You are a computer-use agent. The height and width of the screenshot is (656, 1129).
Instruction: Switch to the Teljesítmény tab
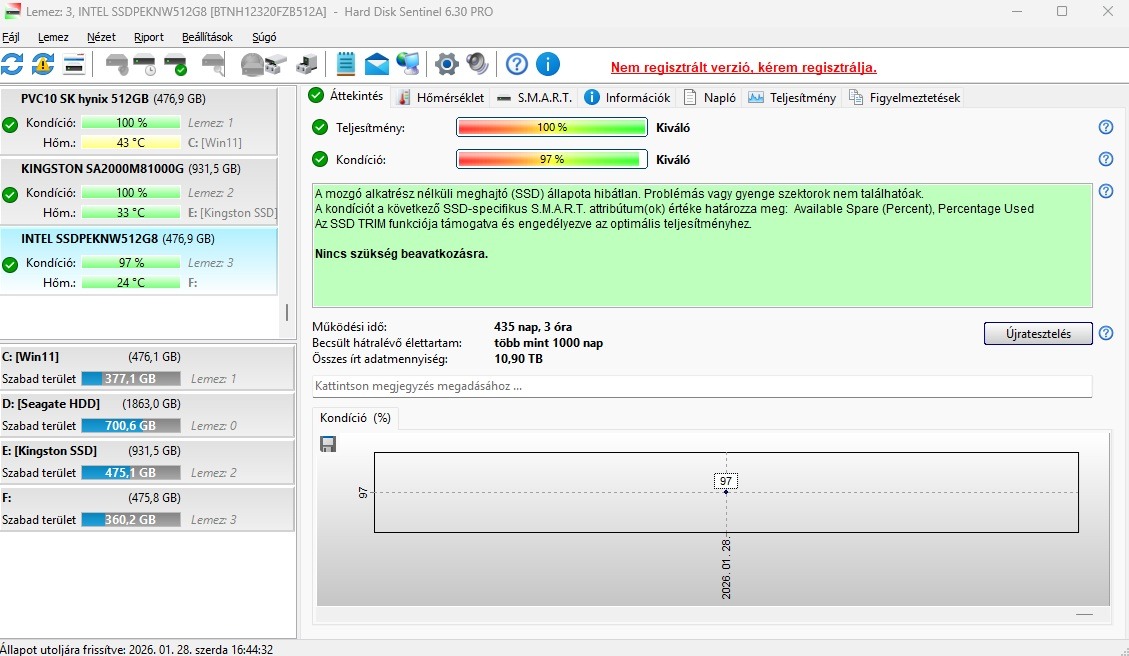pyautogui.click(x=792, y=97)
